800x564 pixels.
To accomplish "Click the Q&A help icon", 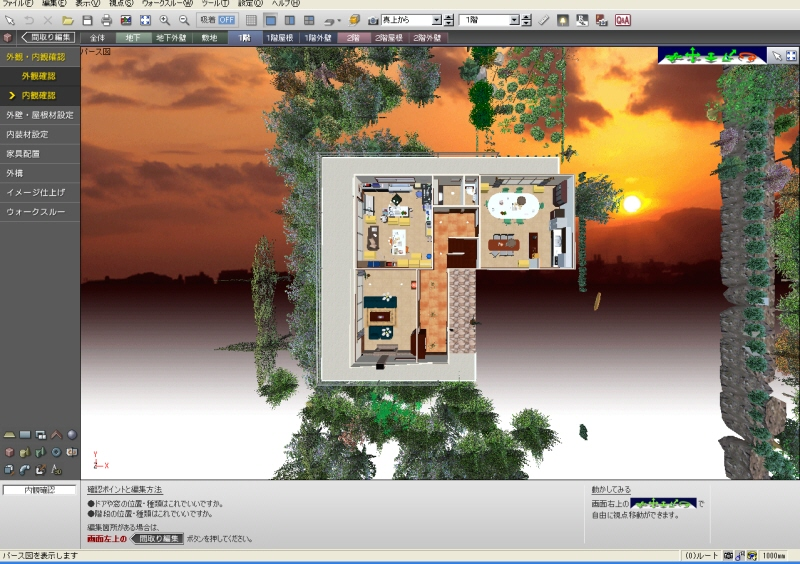I will pyautogui.click(x=622, y=20).
